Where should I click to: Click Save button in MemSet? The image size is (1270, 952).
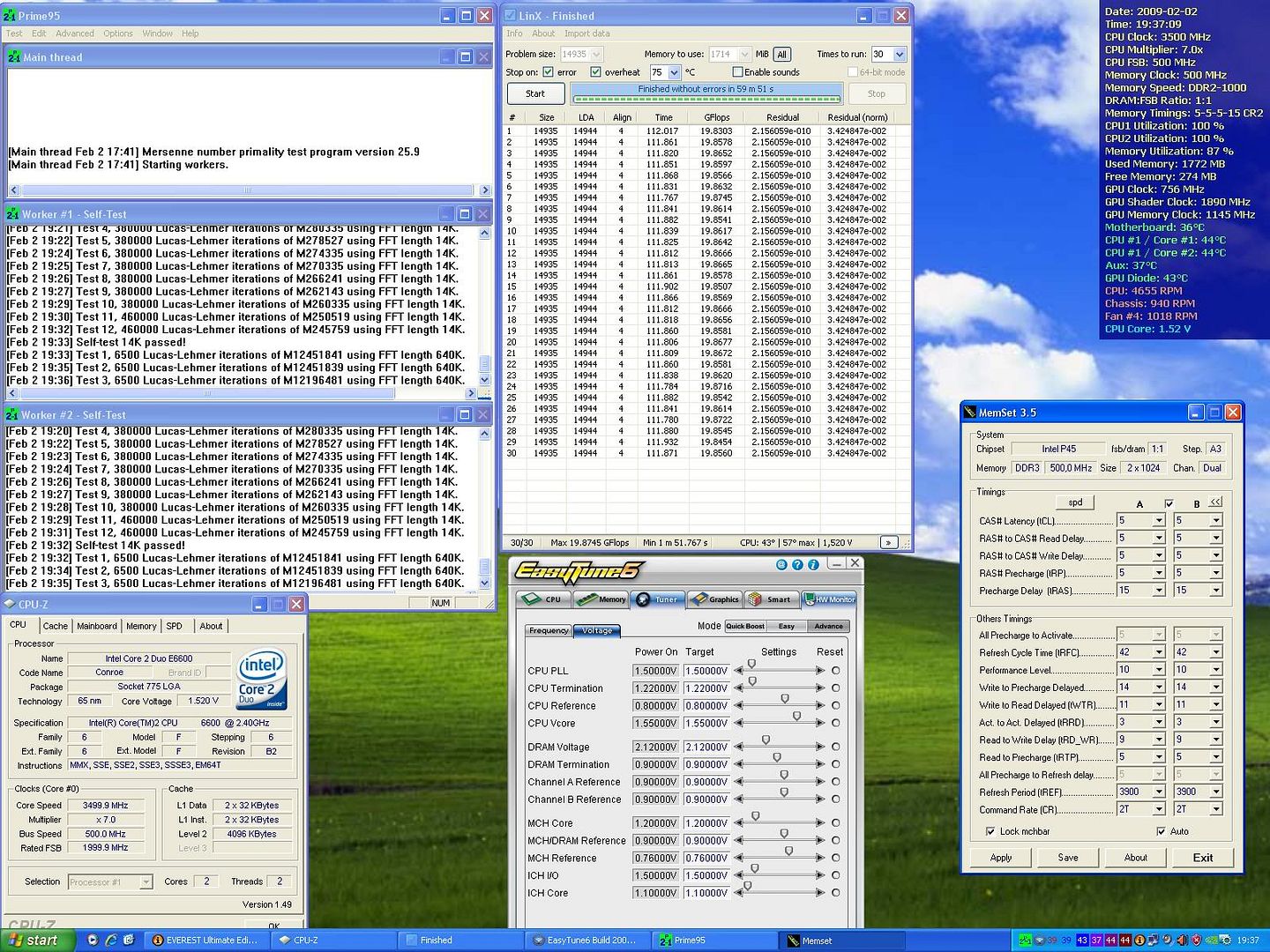[1068, 858]
